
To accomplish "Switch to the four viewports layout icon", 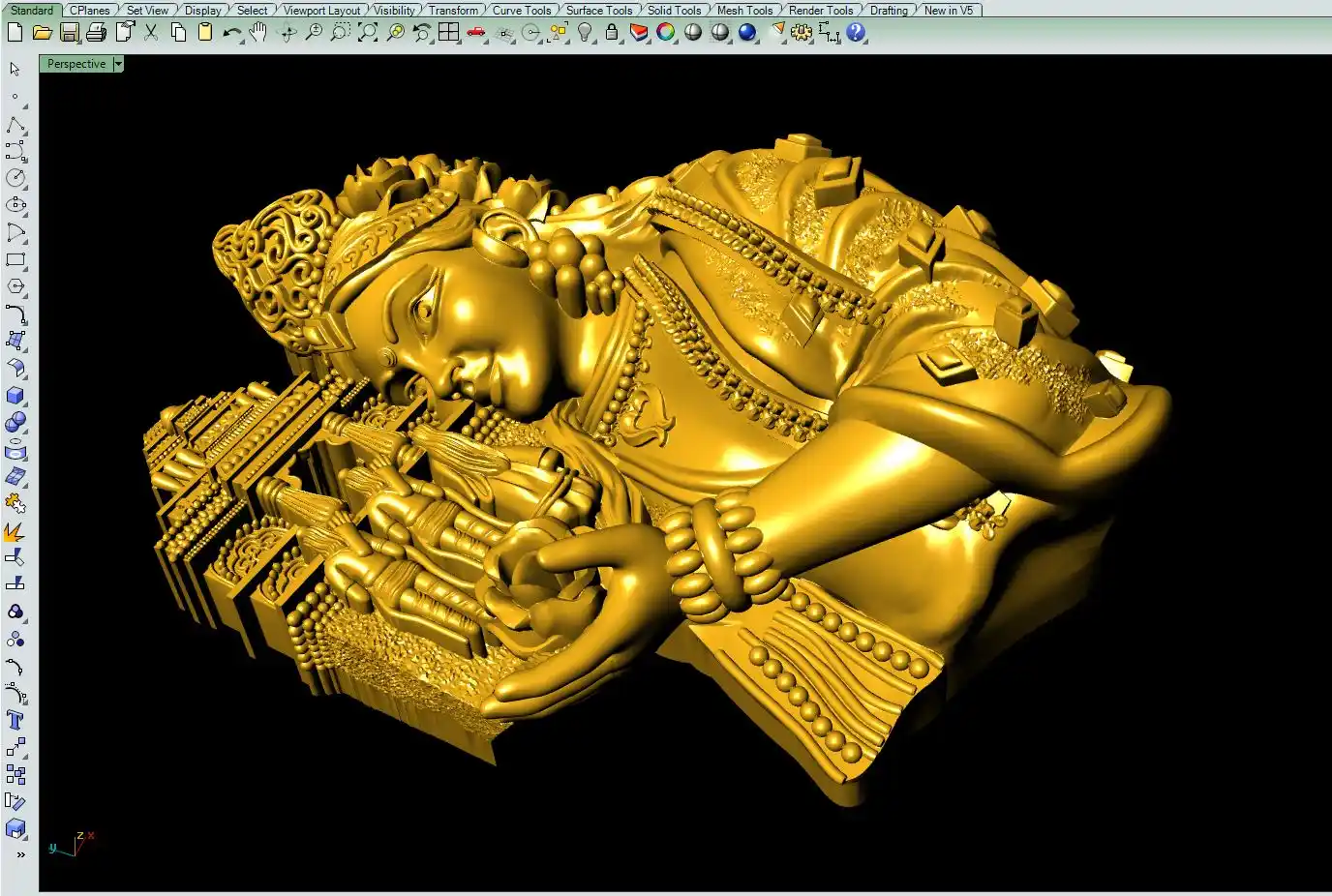I will [x=448, y=32].
